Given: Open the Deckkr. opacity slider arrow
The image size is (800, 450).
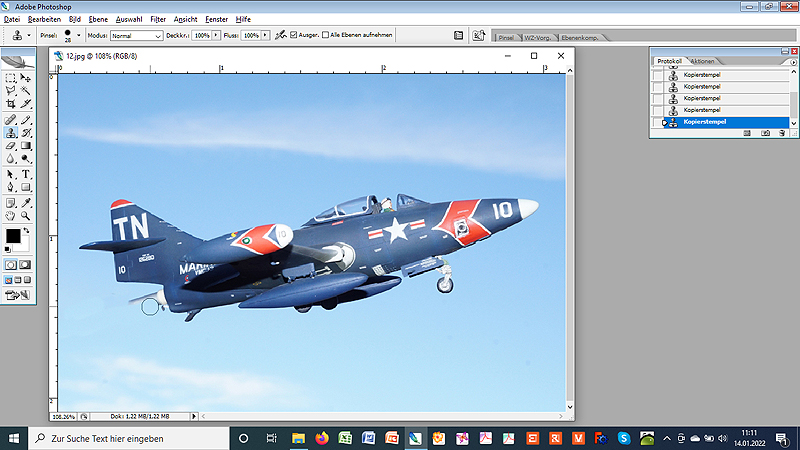Looking at the screenshot, I should tap(216, 35).
